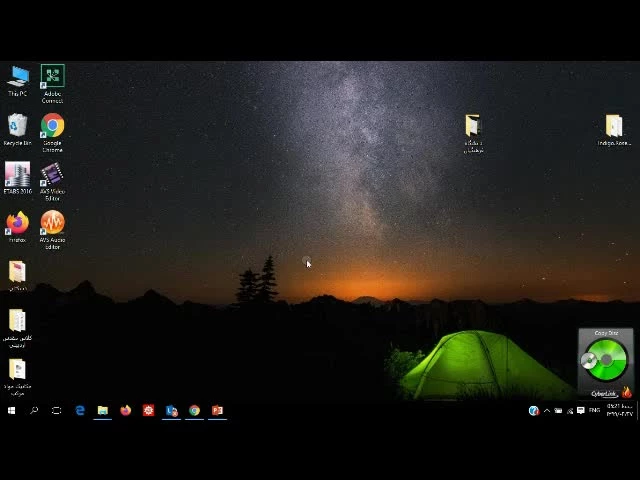Open PowerPoint from the taskbar

pyautogui.click(x=217, y=410)
